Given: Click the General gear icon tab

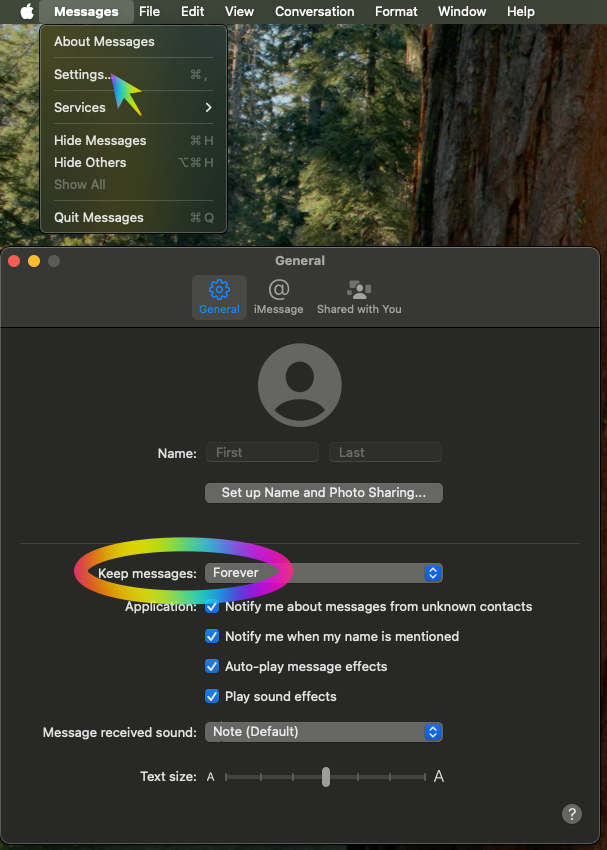Looking at the screenshot, I should click(x=219, y=297).
